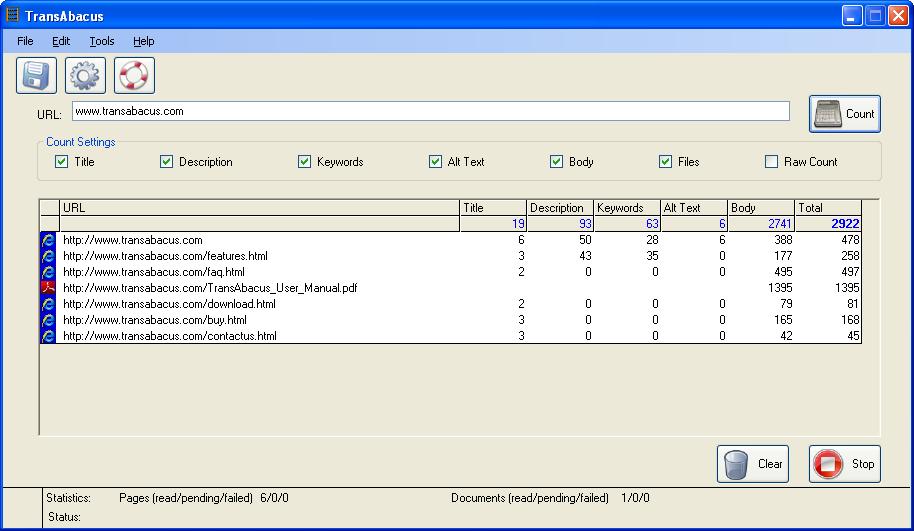The height and width of the screenshot is (531, 914).
Task: Open help via the lifebuoy toolbar icon
Action: point(134,76)
